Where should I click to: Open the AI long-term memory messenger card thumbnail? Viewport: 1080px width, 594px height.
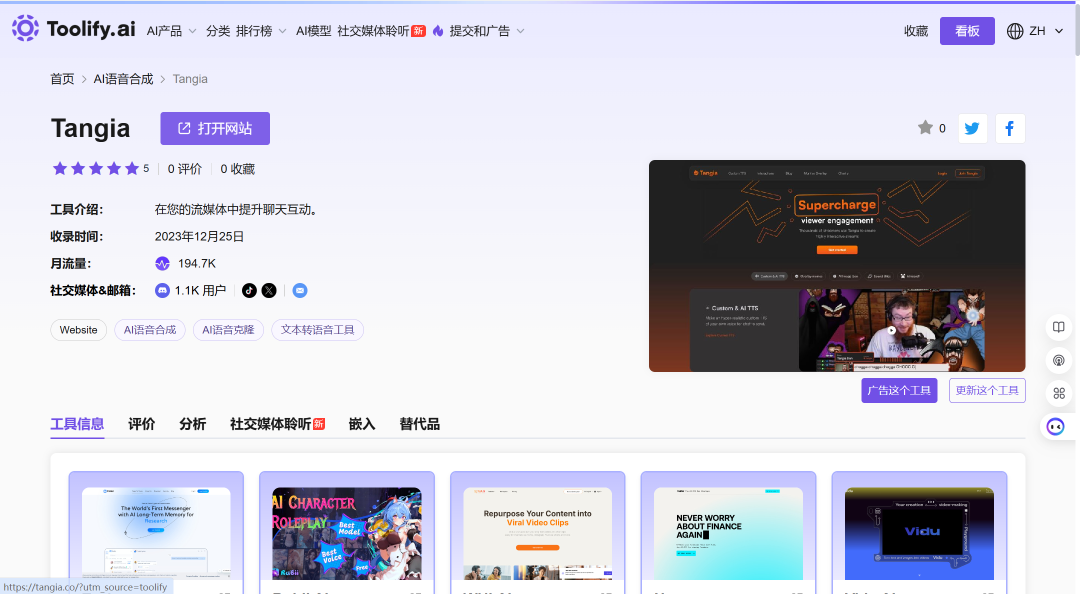(x=156, y=533)
